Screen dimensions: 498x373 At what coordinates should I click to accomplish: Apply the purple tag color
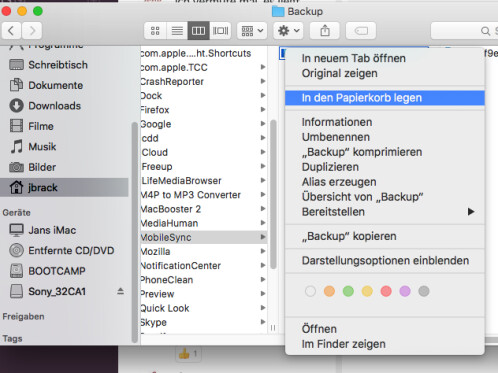[x=405, y=291]
